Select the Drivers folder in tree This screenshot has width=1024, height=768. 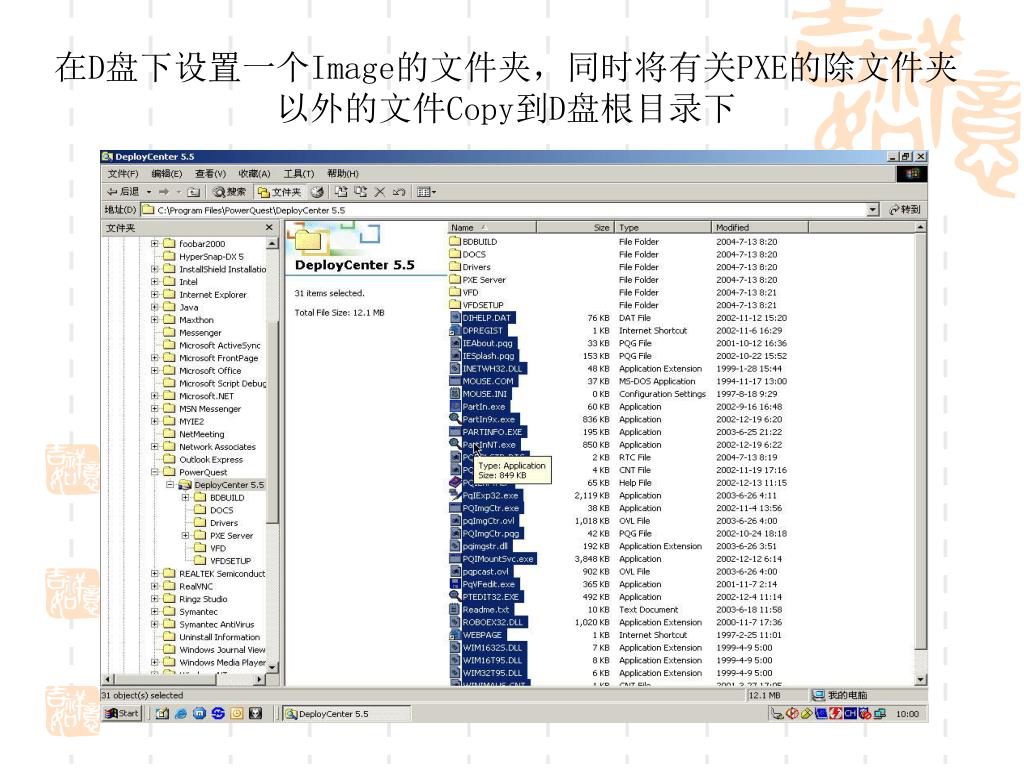[224, 522]
